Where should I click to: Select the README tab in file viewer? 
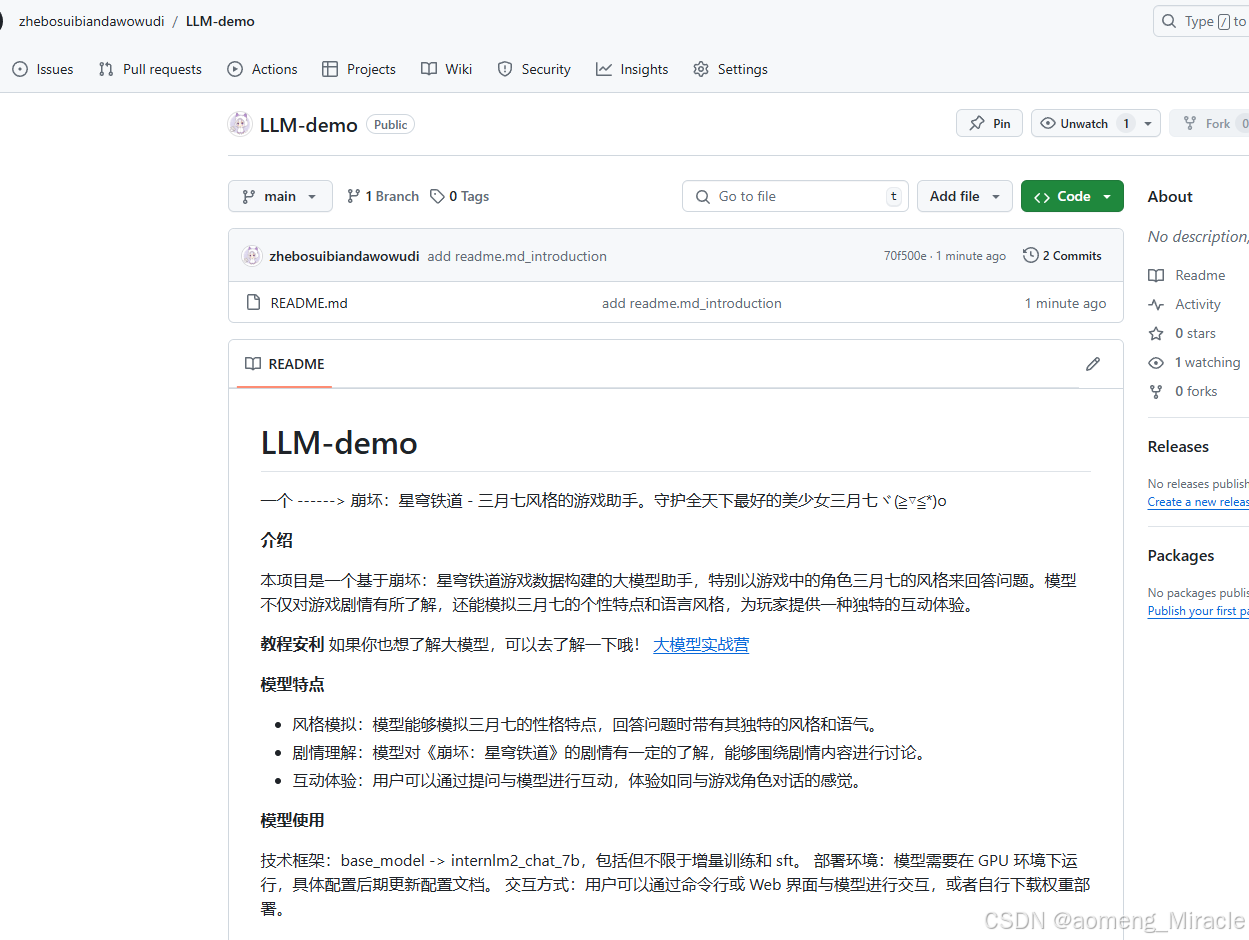pyautogui.click(x=285, y=364)
